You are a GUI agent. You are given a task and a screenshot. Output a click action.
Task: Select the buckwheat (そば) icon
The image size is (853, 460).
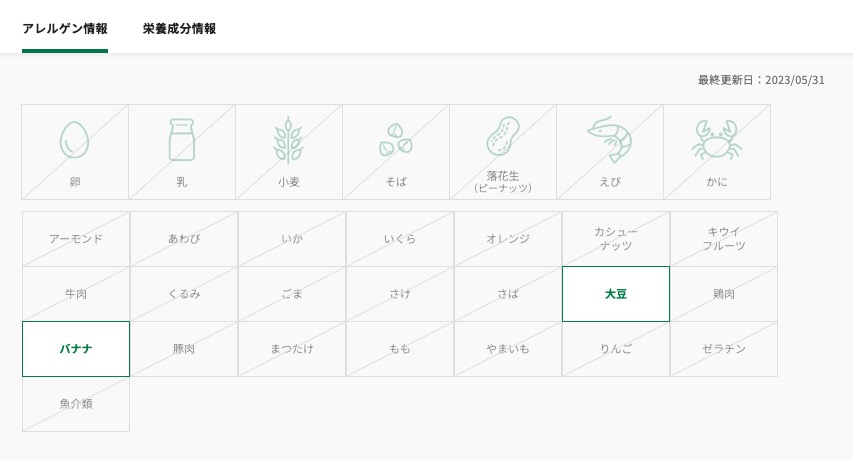(395, 140)
